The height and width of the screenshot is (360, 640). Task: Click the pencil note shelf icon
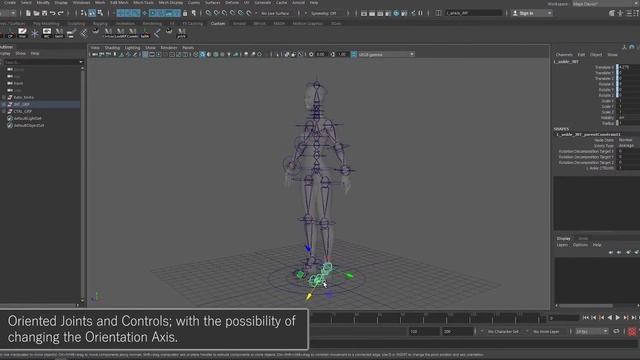click(22, 33)
